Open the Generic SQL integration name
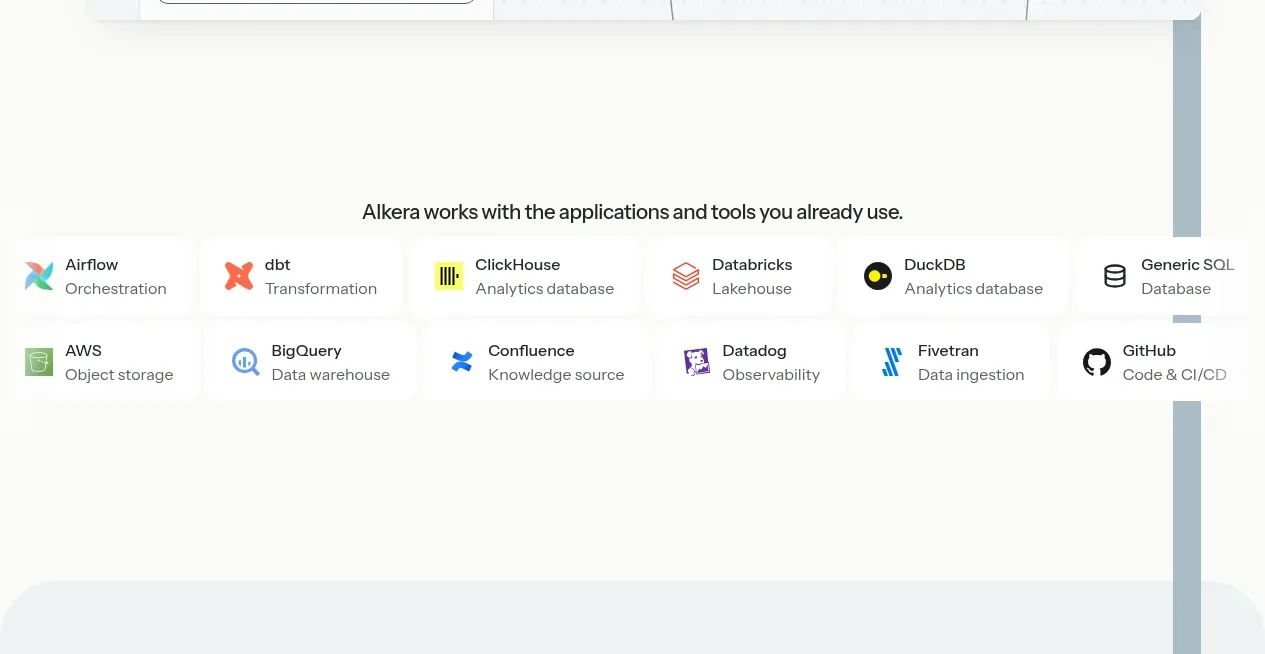Screen dimensions: 1265x654 click(x=1188, y=265)
